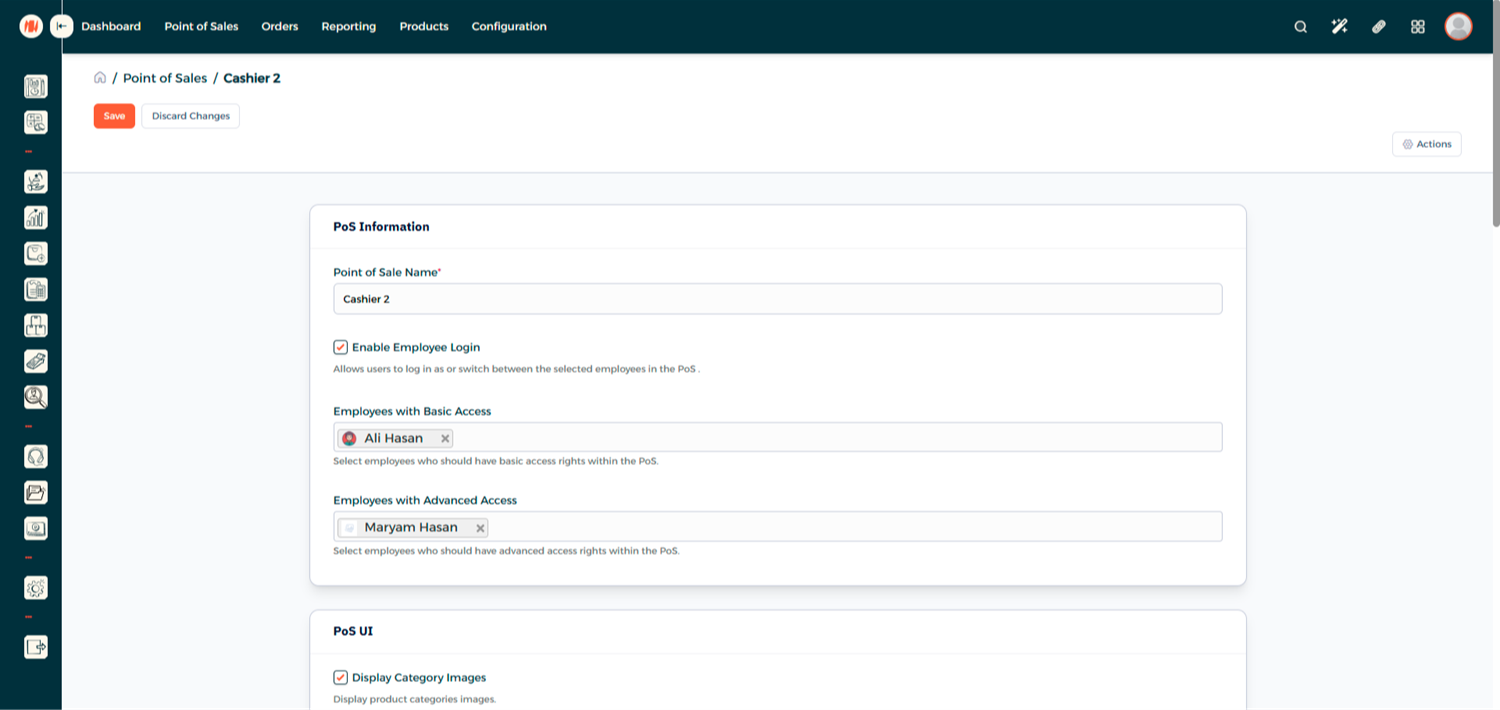The height and width of the screenshot is (710, 1500).
Task: Open the Configuration menu
Action: tap(509, 27)
